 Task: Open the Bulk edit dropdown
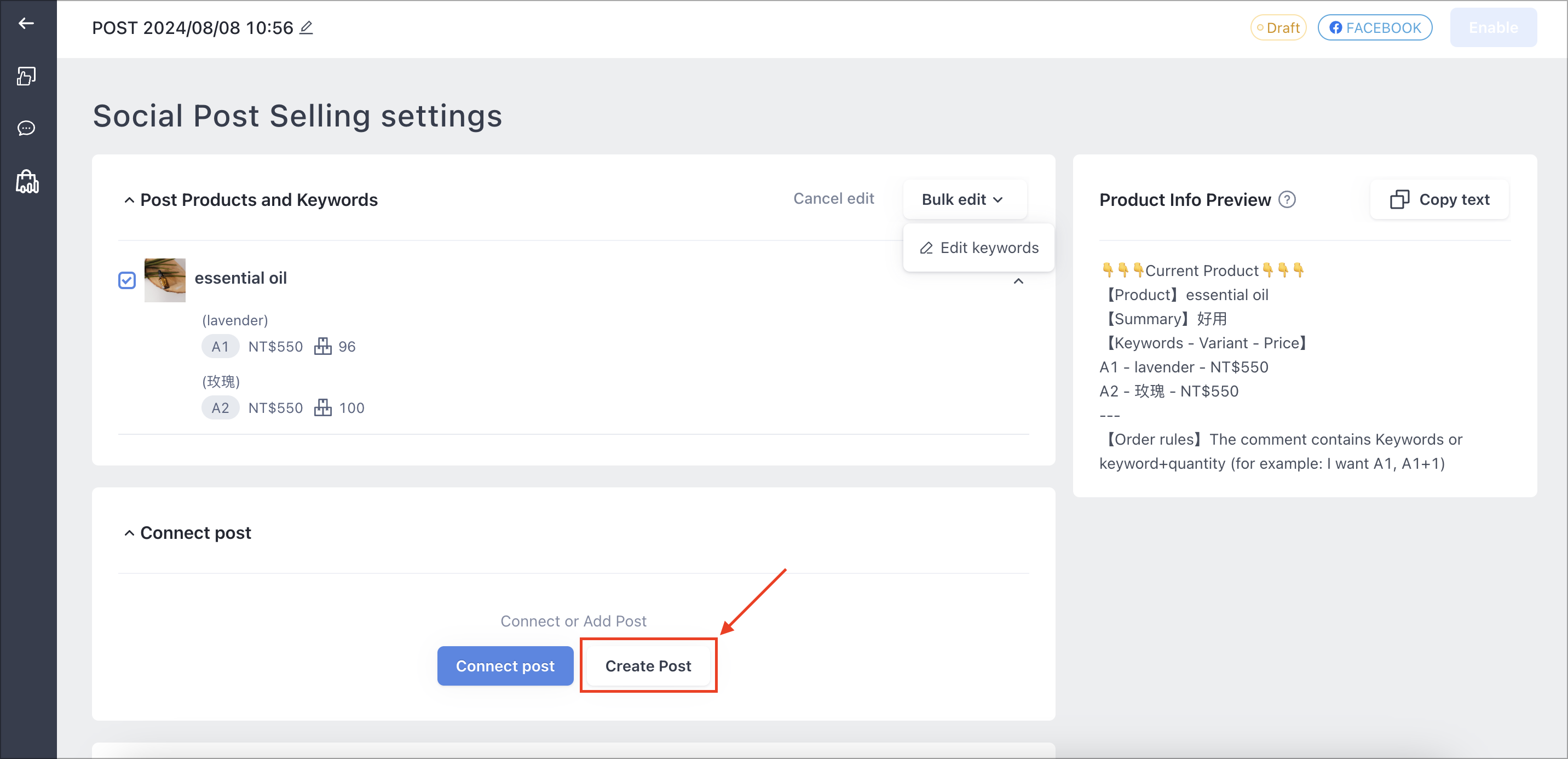pyautogui.click(x=964, y=200)
